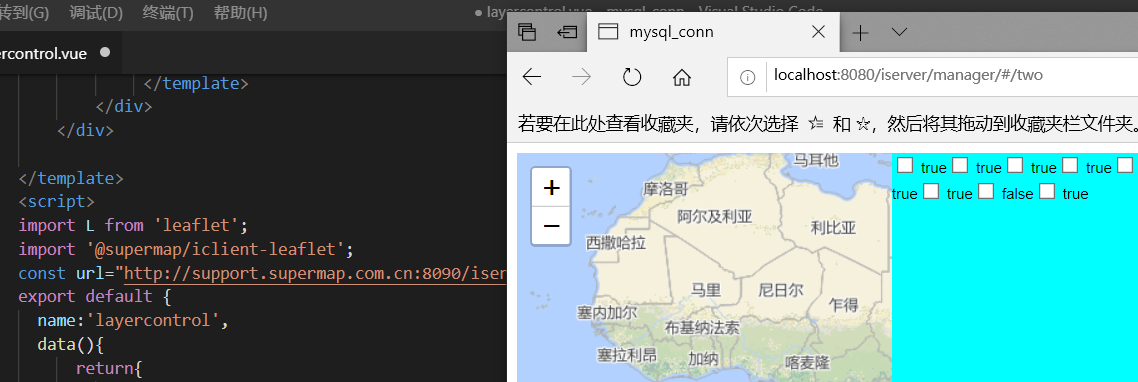Viewport: 1138px width, 382px height.
Task: Tick the first checkbox in top row
Action: (904, 165)
